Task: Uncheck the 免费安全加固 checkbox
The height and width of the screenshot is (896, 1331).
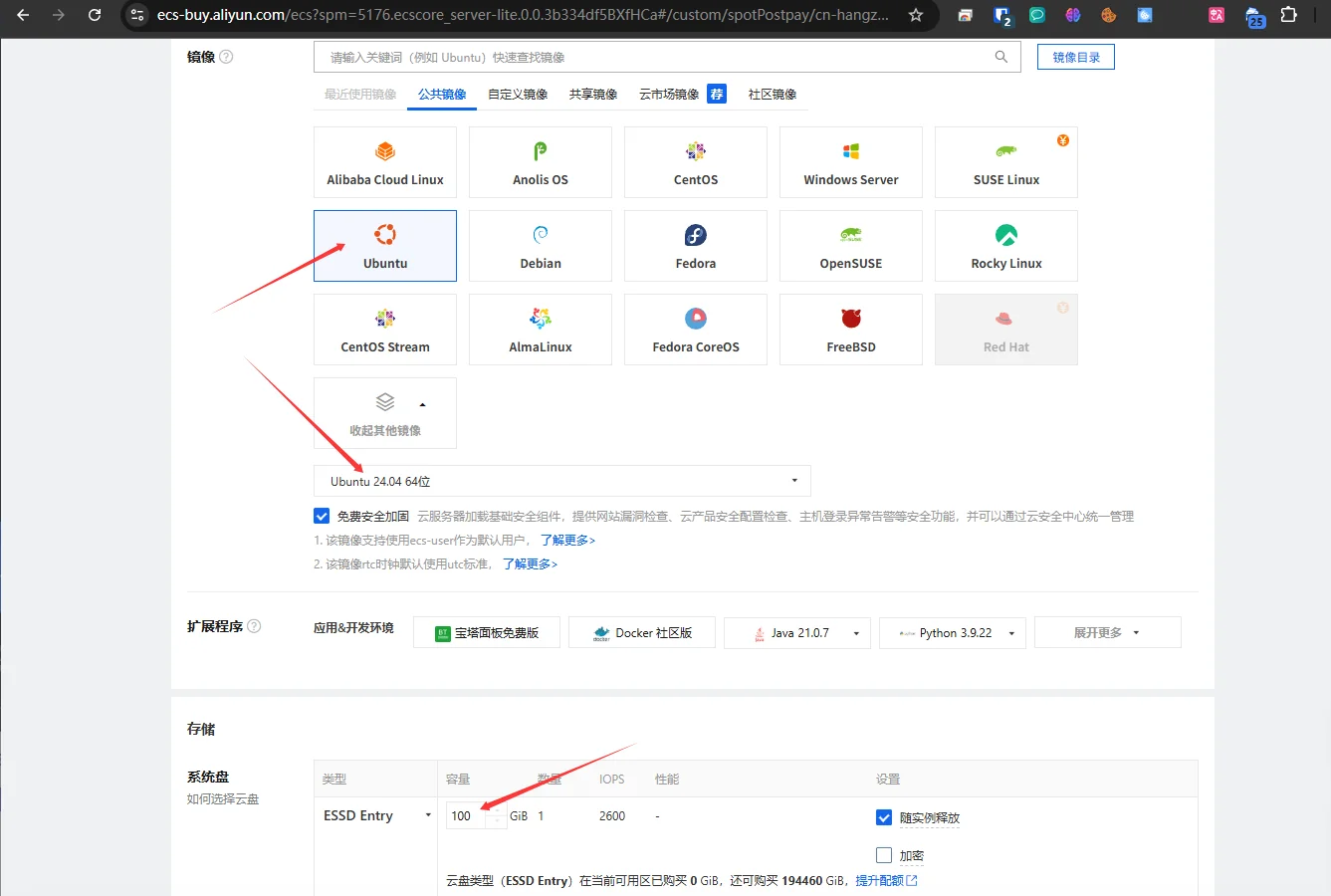Action: tap(322, 516)
